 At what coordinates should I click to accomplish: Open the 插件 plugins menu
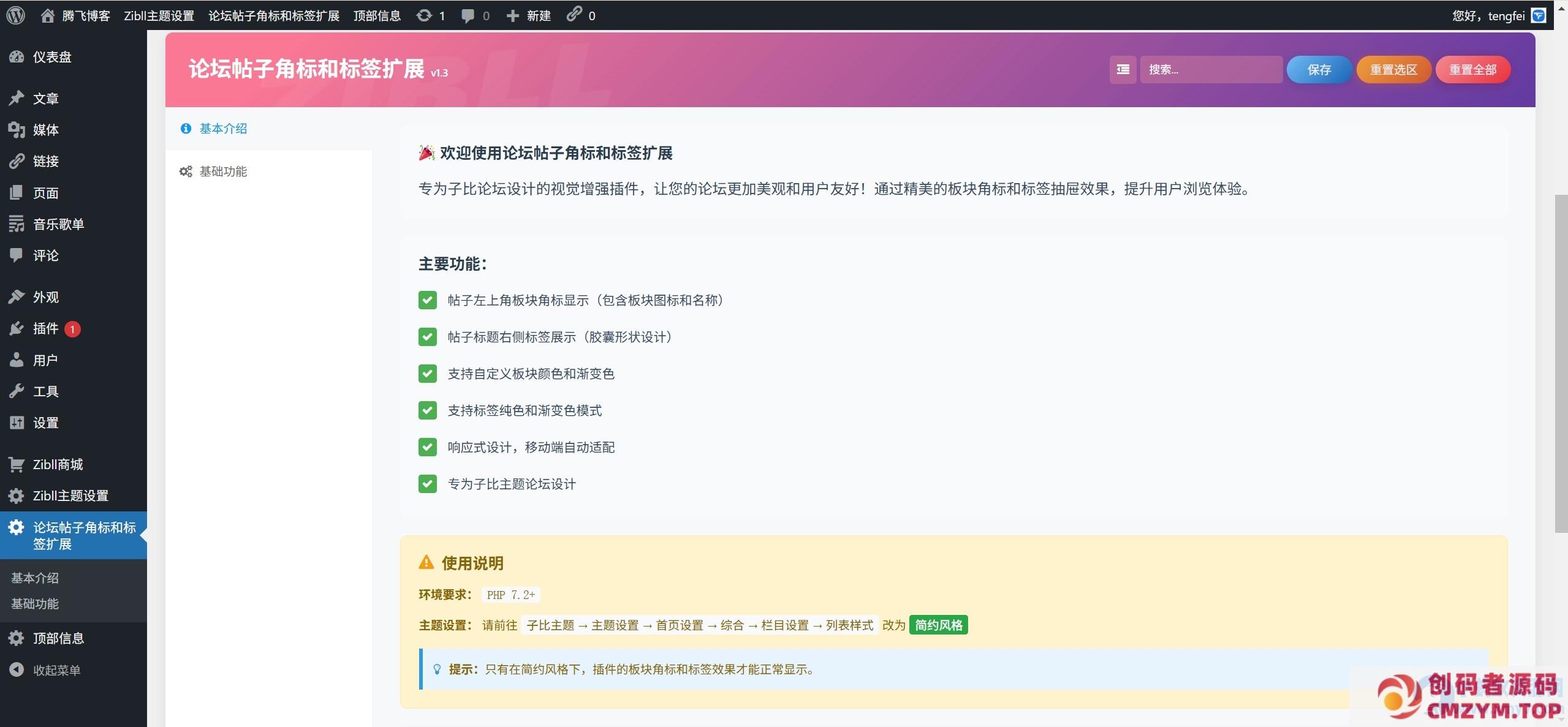point(46,329)
